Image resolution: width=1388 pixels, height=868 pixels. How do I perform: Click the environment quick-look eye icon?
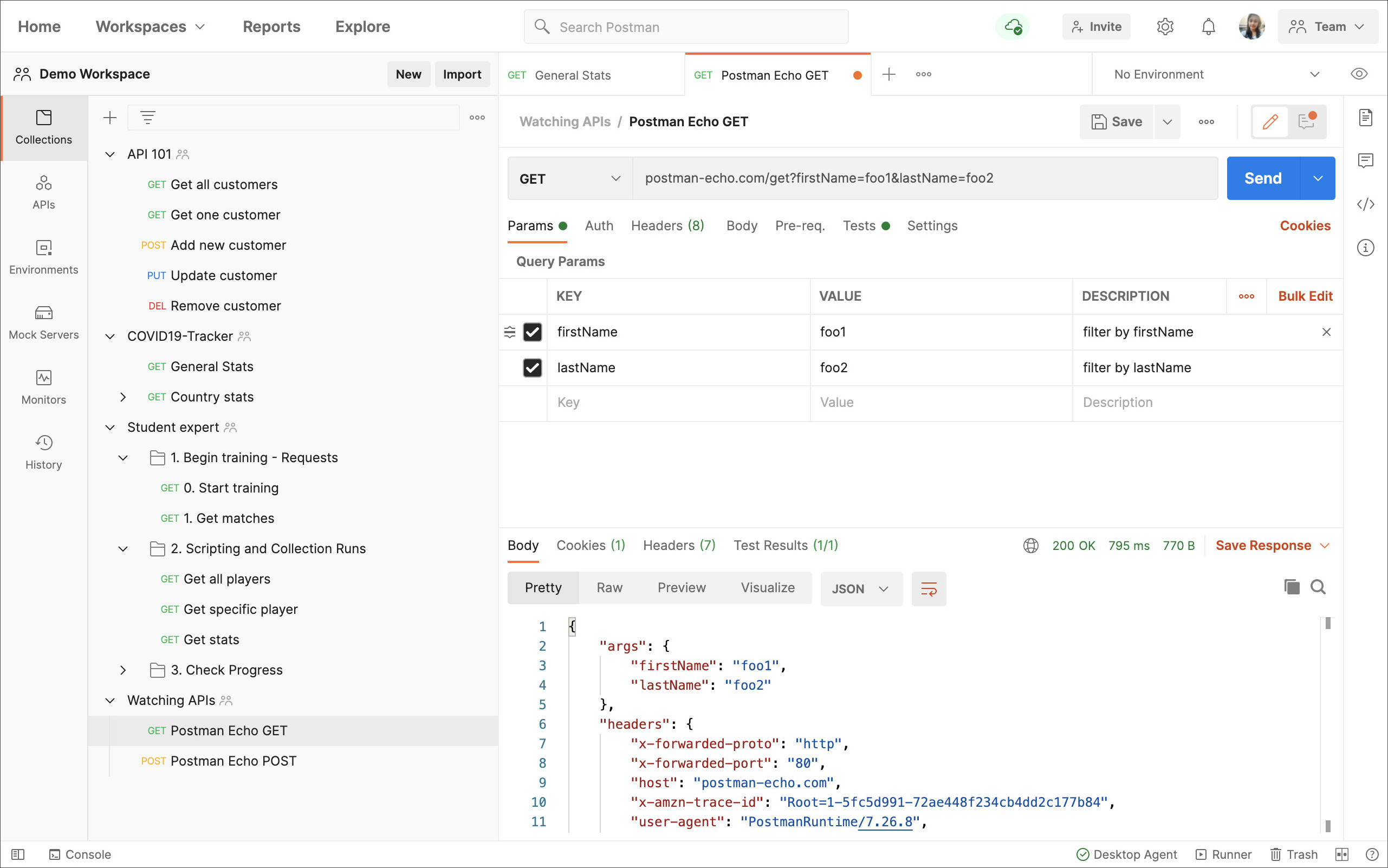tap(1359, 74)
